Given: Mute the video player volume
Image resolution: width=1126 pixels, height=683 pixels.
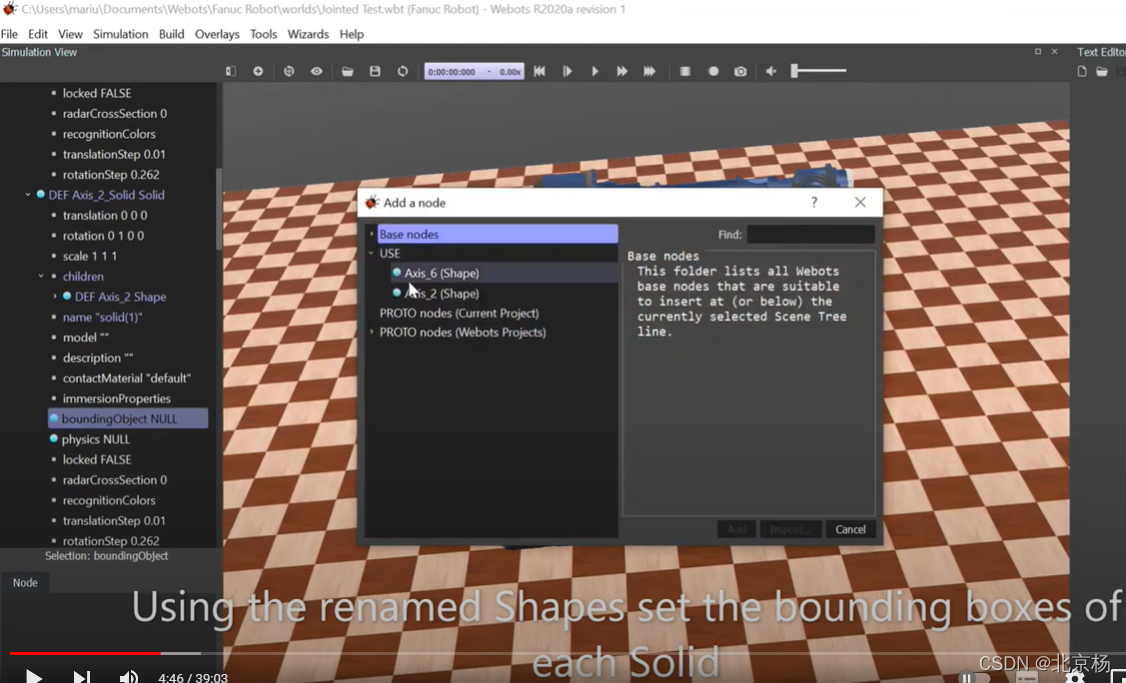Looking at the screenshot, I should (129, 677).
